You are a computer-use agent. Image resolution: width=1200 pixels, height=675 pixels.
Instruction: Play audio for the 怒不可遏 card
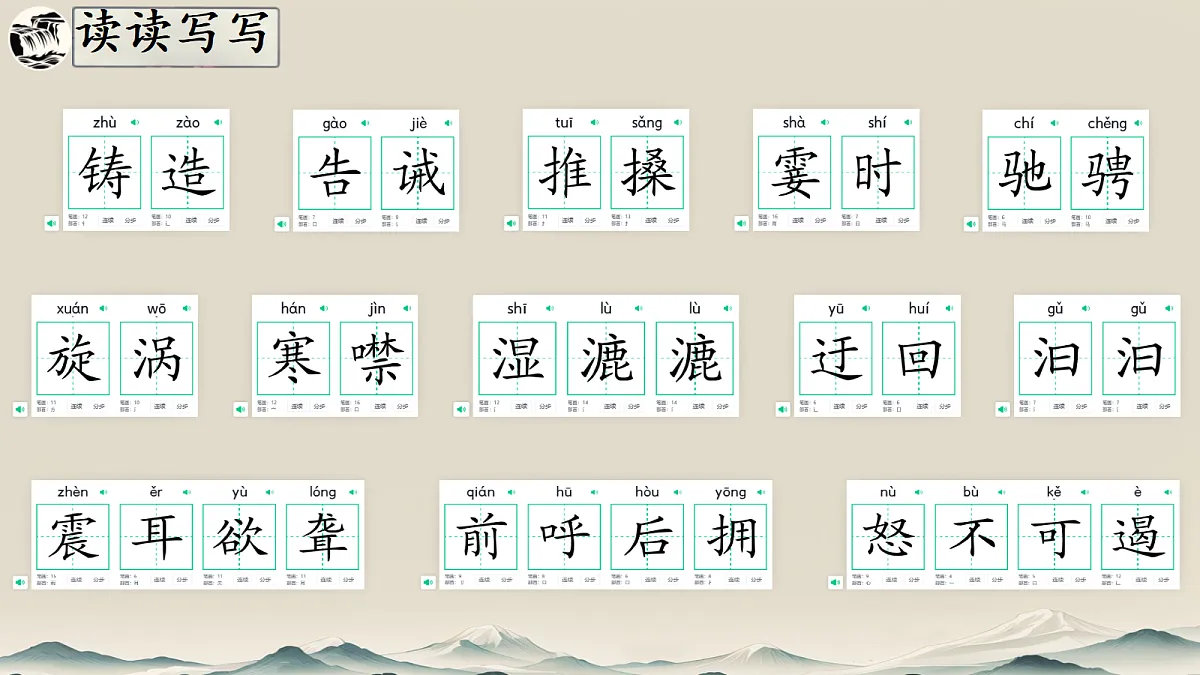coord(836,582)
